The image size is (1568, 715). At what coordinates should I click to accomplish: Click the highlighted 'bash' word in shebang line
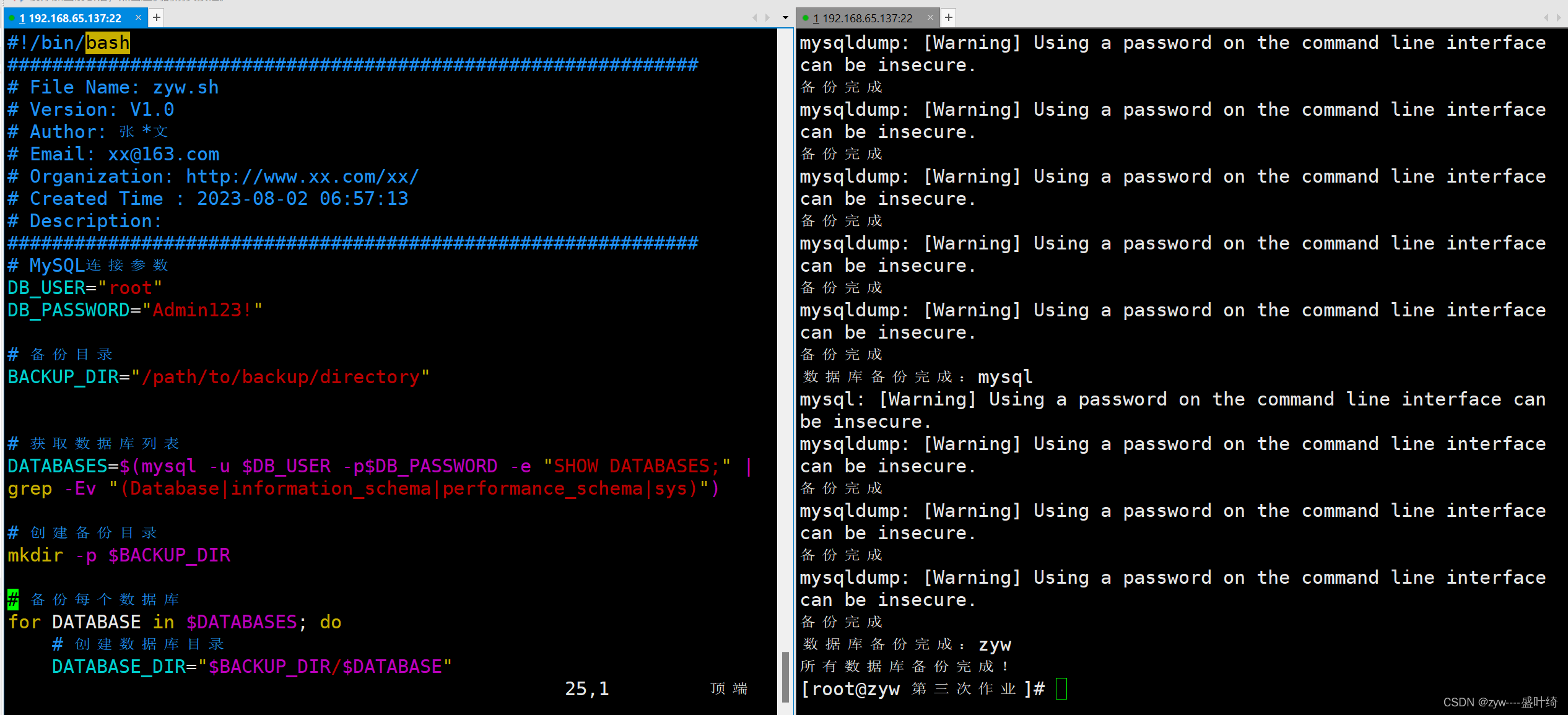pos(108,43)
